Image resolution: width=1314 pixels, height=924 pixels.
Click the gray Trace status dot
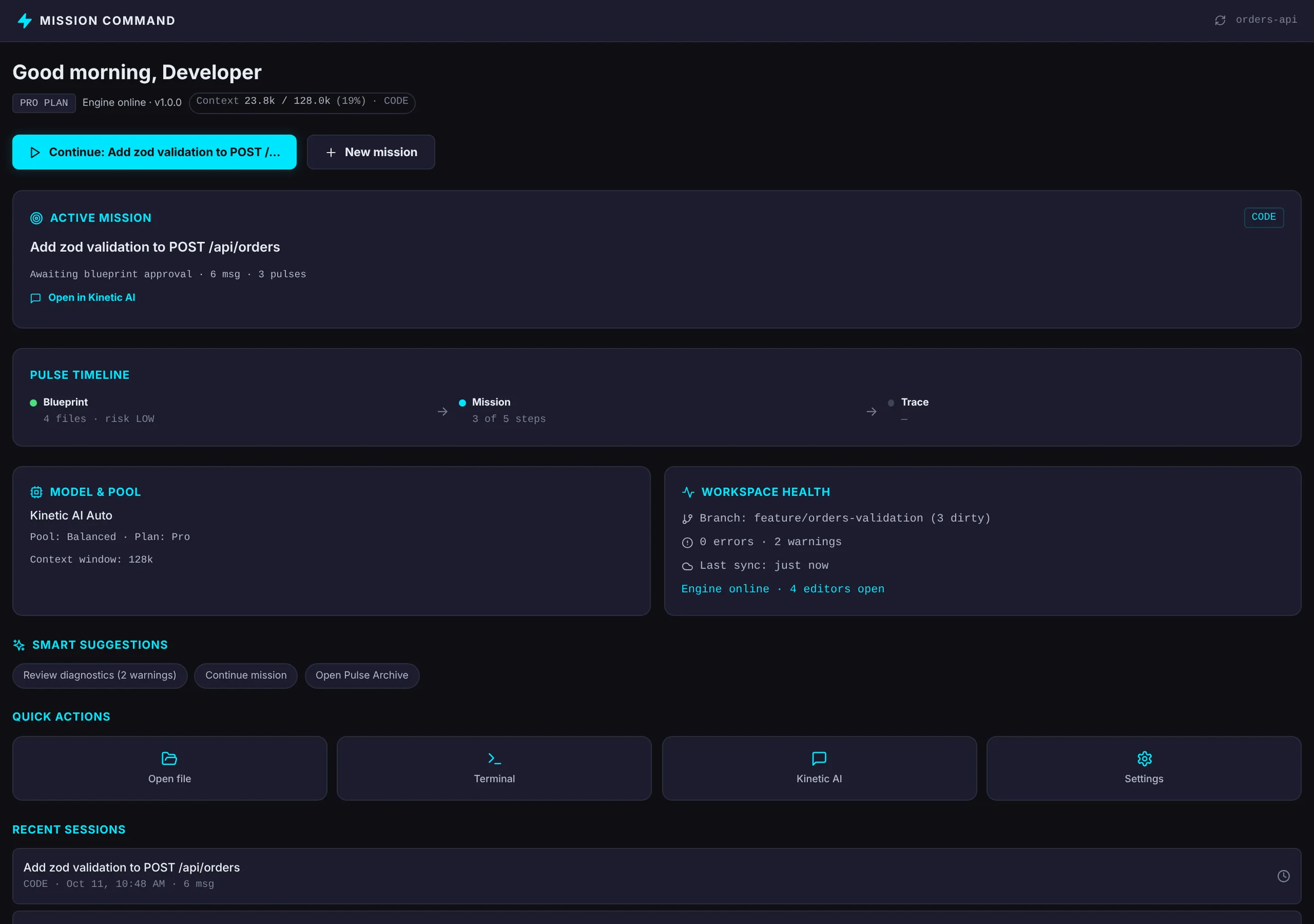click(891, 403)
